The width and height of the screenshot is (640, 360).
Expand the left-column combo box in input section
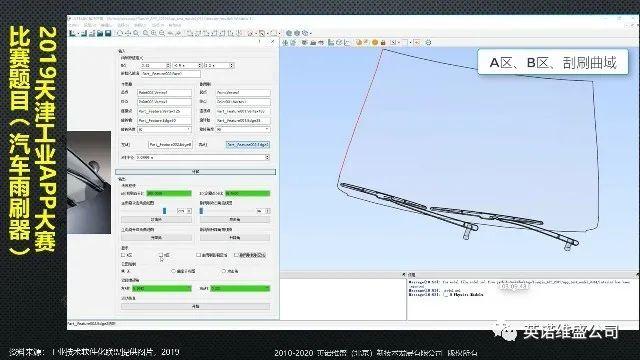pos(164,129)
